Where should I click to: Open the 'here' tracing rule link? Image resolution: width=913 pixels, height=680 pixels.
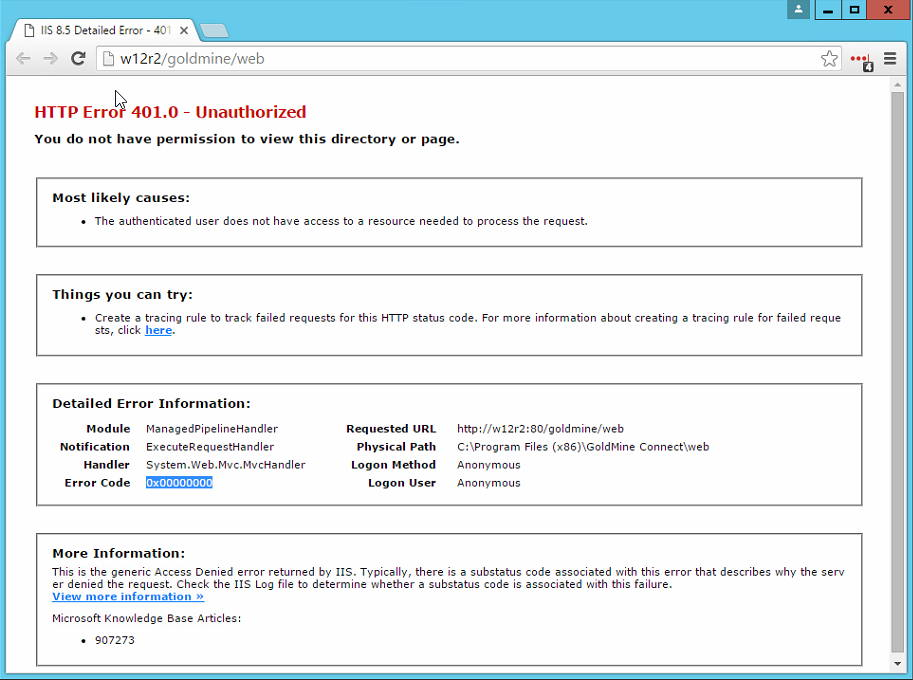pyautogui.click(x=158, y=330)
